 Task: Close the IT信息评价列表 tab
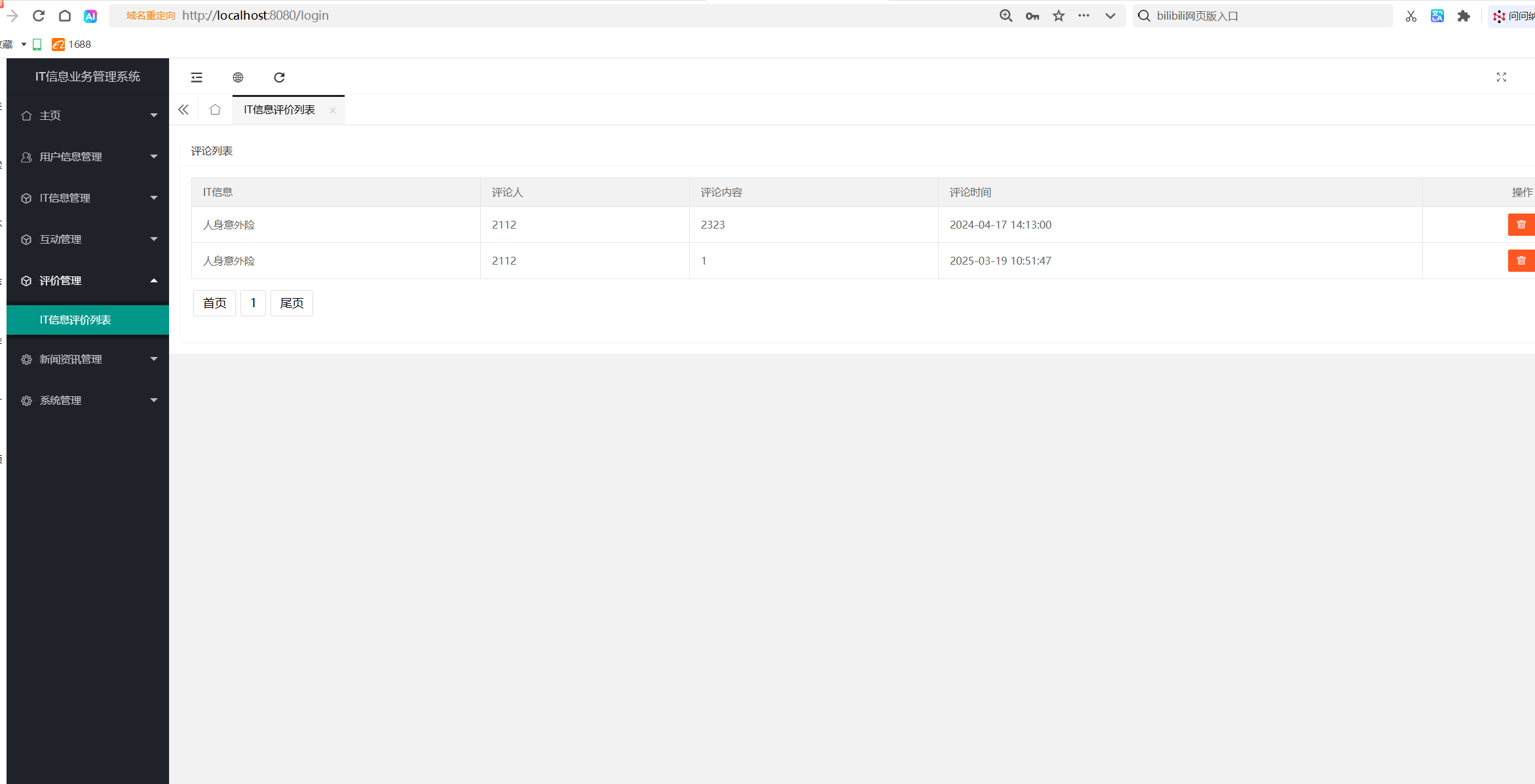tap(333, 110)
